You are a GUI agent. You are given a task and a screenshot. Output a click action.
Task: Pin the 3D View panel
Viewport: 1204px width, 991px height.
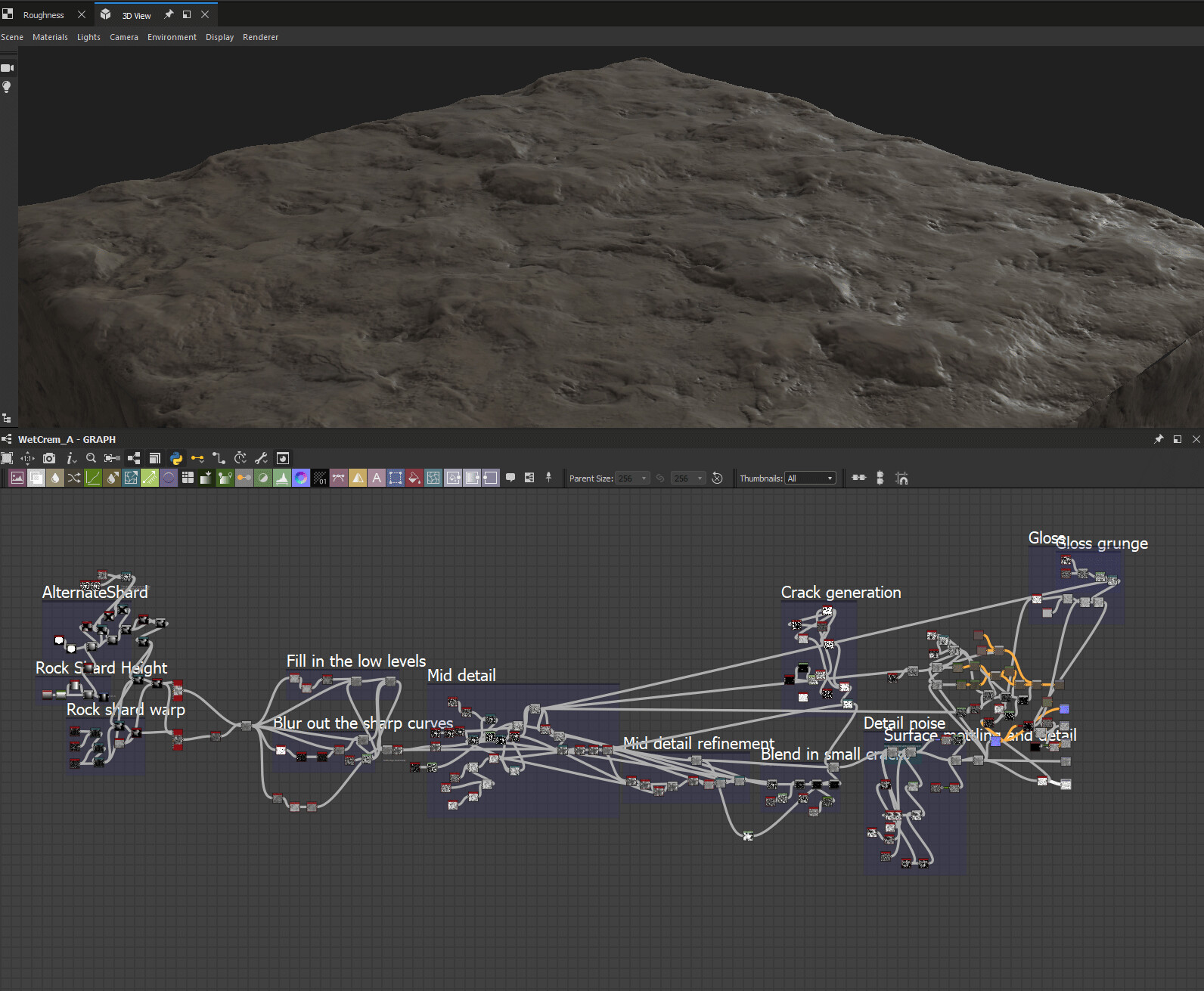coord(169,14)
